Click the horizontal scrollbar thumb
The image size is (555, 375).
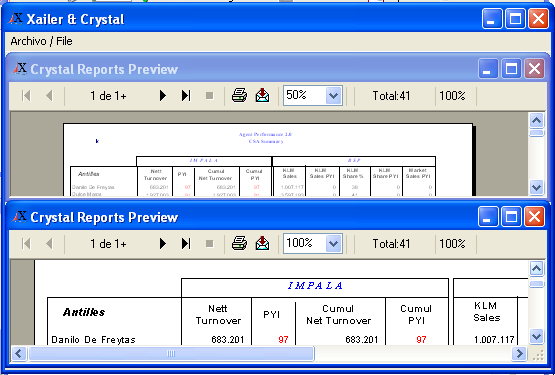coord(171,353)
